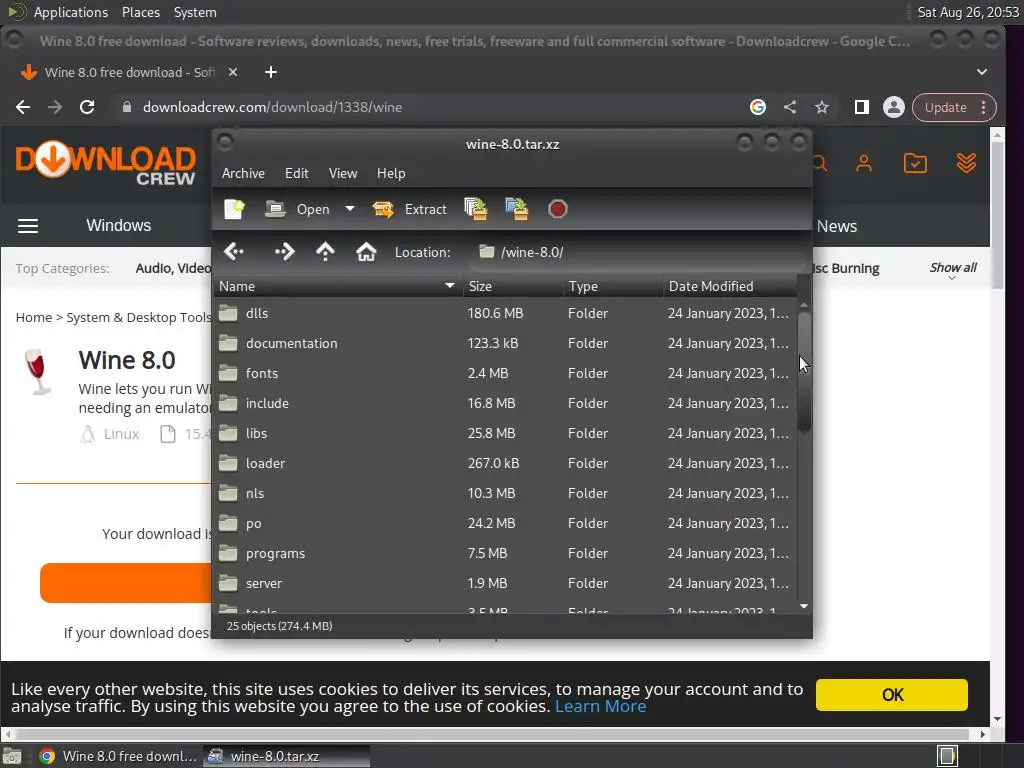Select the programs folder

pos(505,554)
